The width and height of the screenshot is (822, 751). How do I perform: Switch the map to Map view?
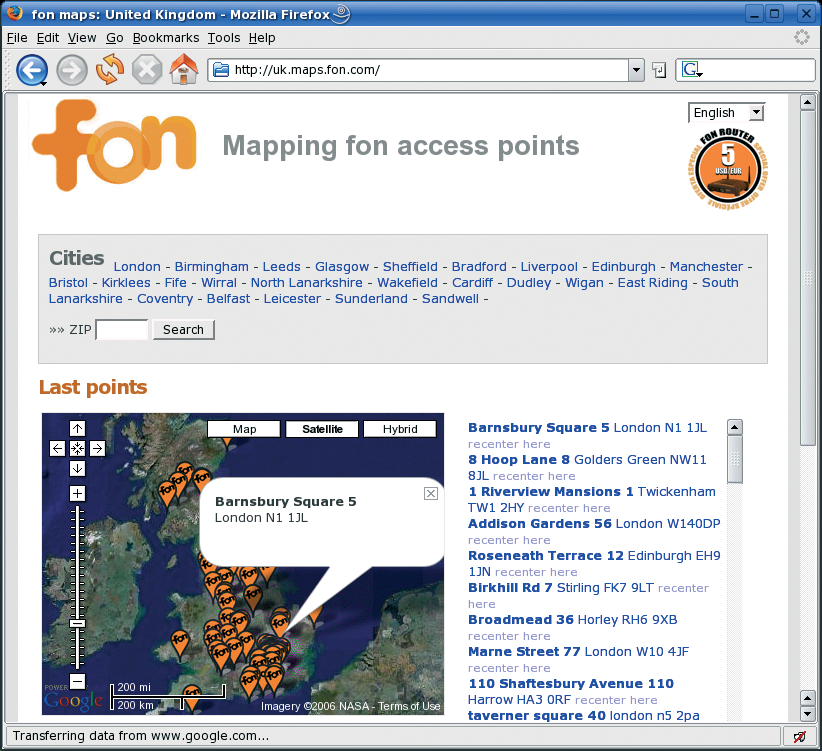244,429
